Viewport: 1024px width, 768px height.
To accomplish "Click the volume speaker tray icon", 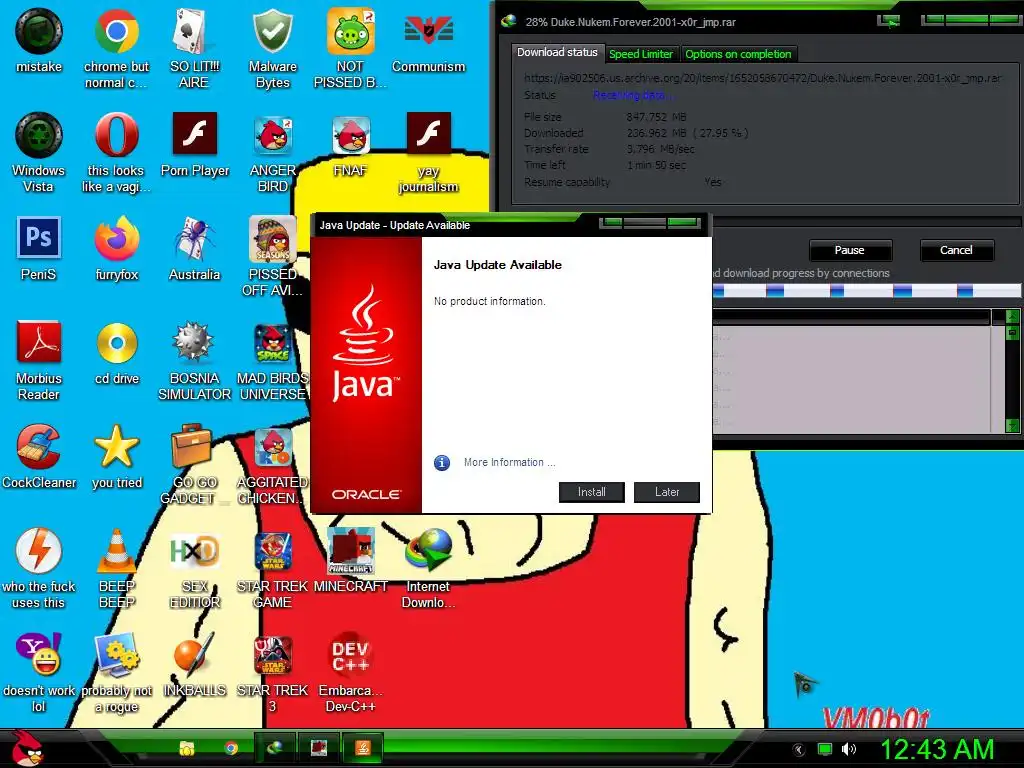I will 849,749.
